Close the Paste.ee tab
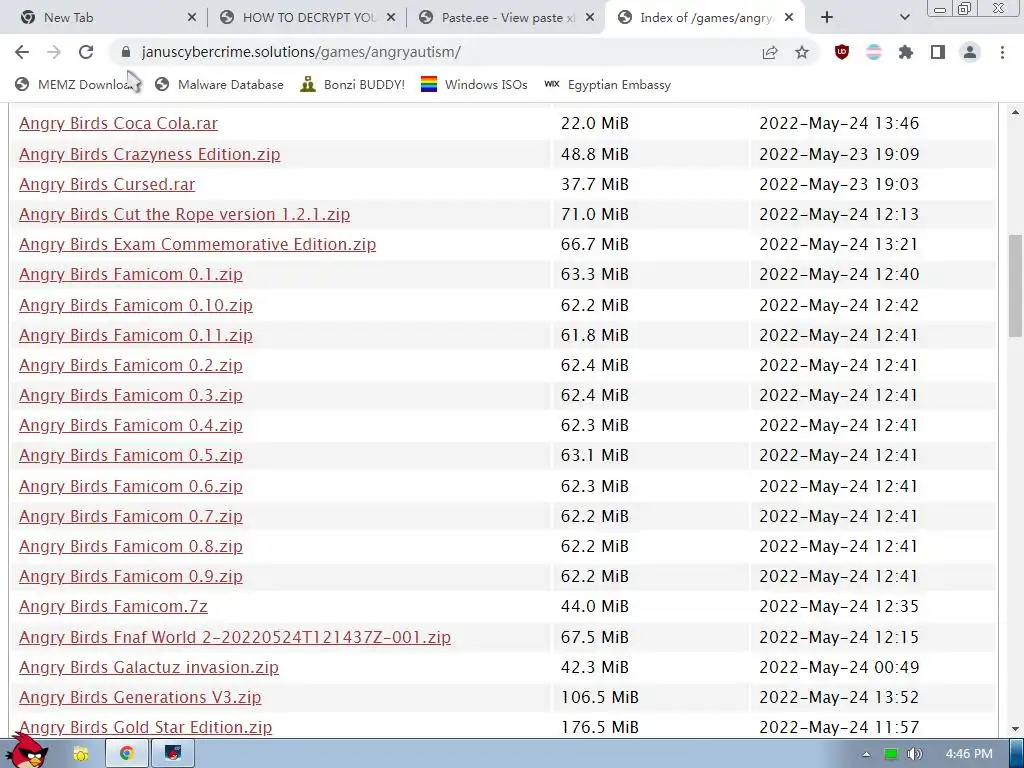This screenshot has height=768, width=1024. (x=590, y=18)
